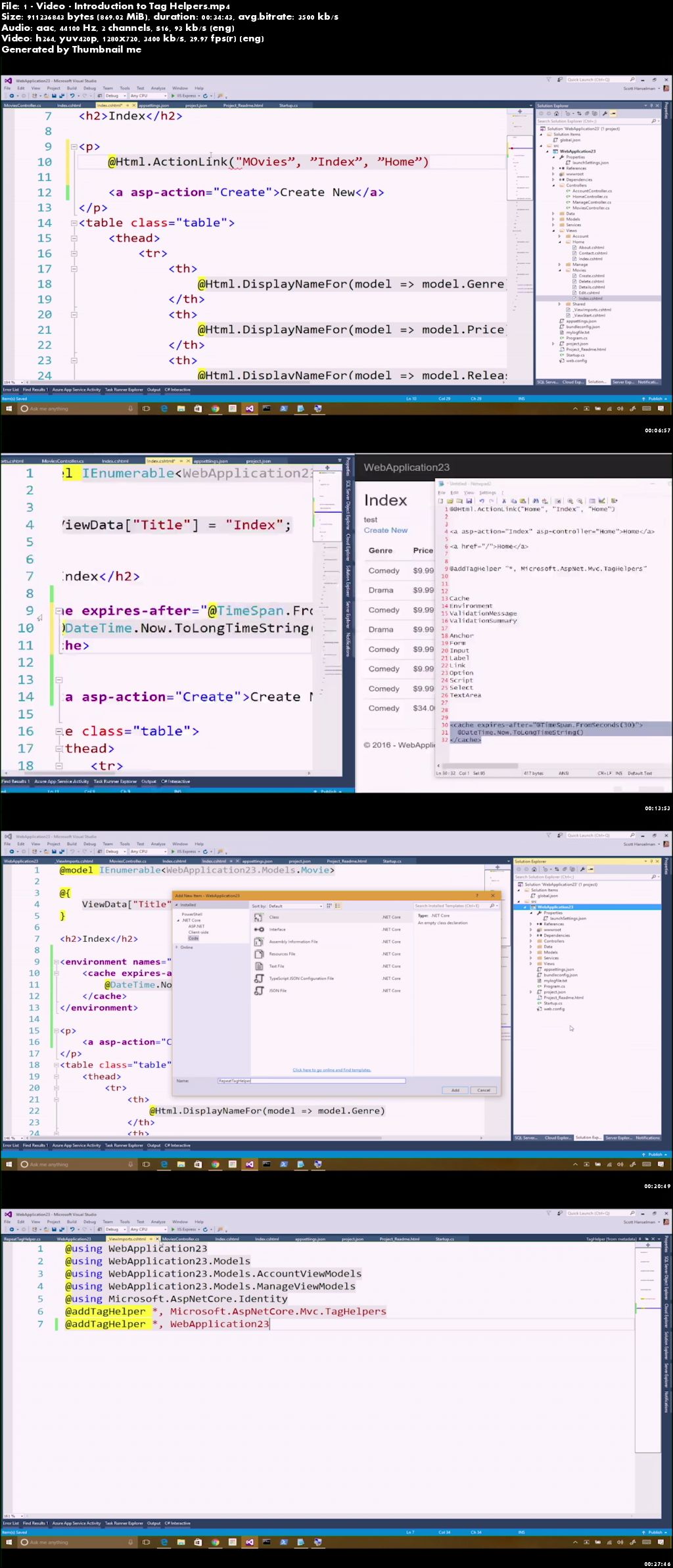Pick the Assembly Information File icon

(x=259, y=942)
